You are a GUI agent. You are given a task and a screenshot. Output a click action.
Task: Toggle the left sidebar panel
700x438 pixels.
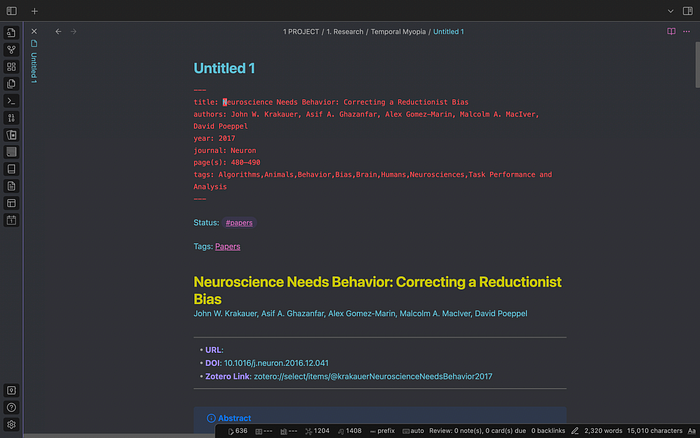click(11, 10)
